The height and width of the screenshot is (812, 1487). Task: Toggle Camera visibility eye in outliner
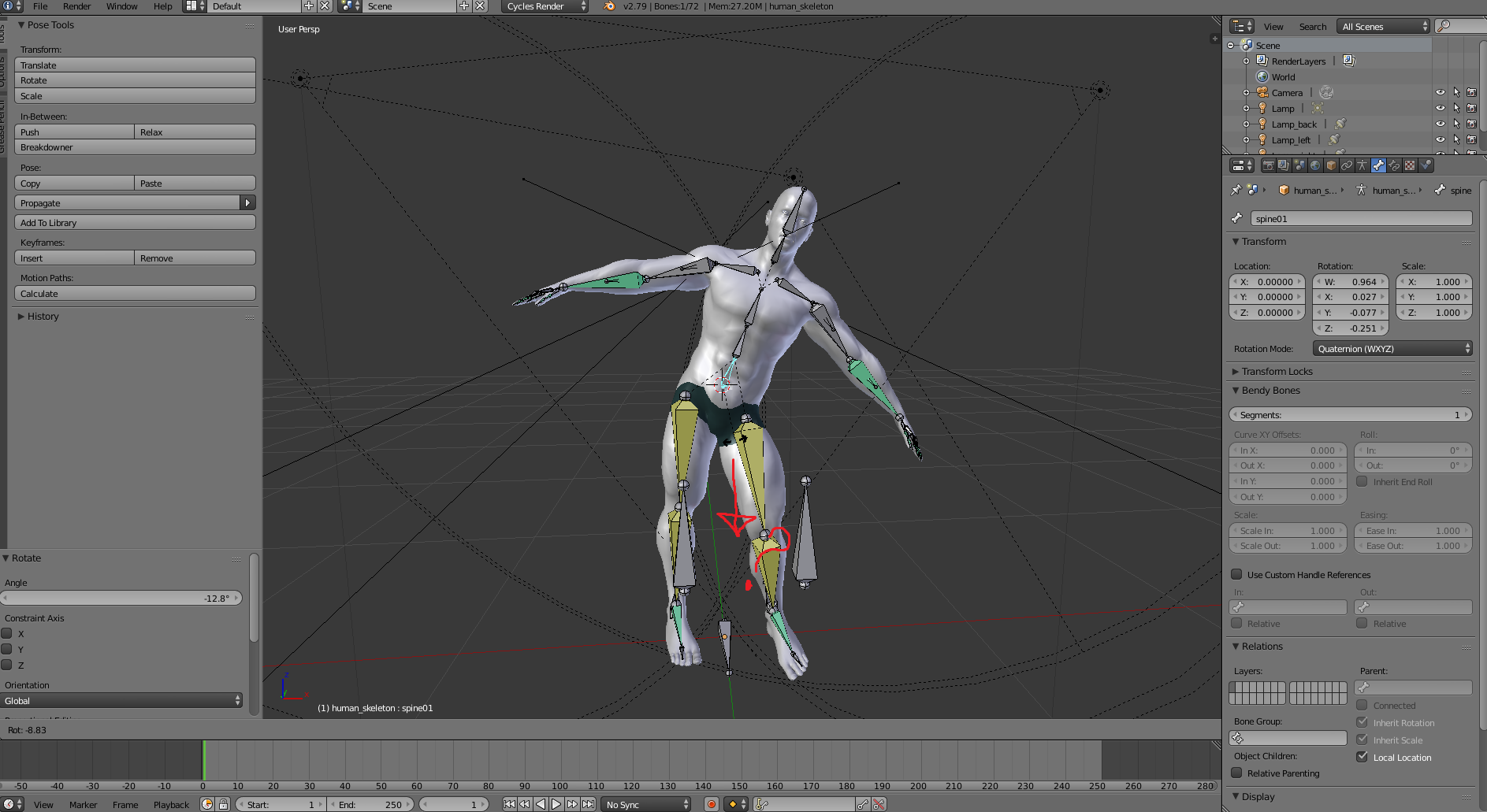pyautogui.click(x=1441, y=92)
